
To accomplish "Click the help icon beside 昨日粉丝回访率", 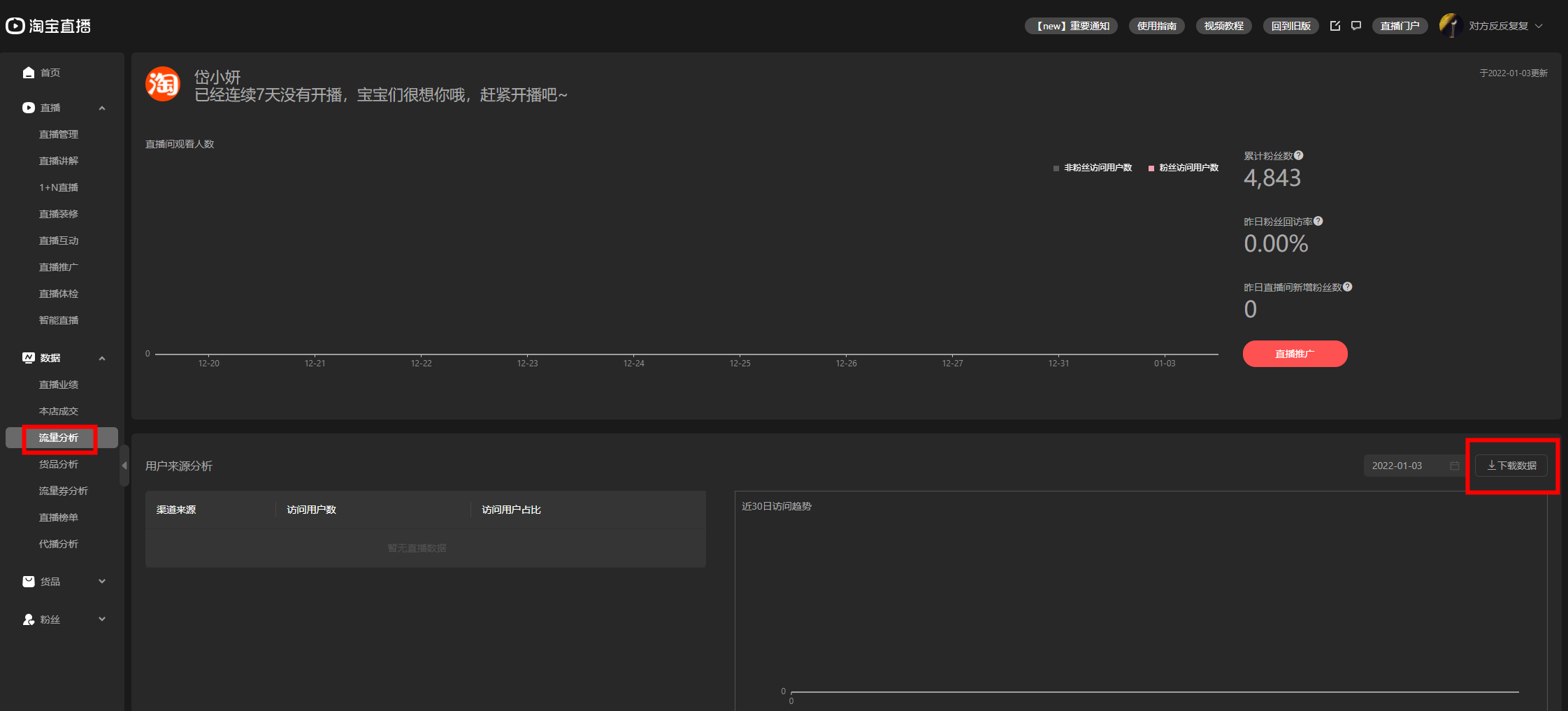I will click(x=1318, y=221).
